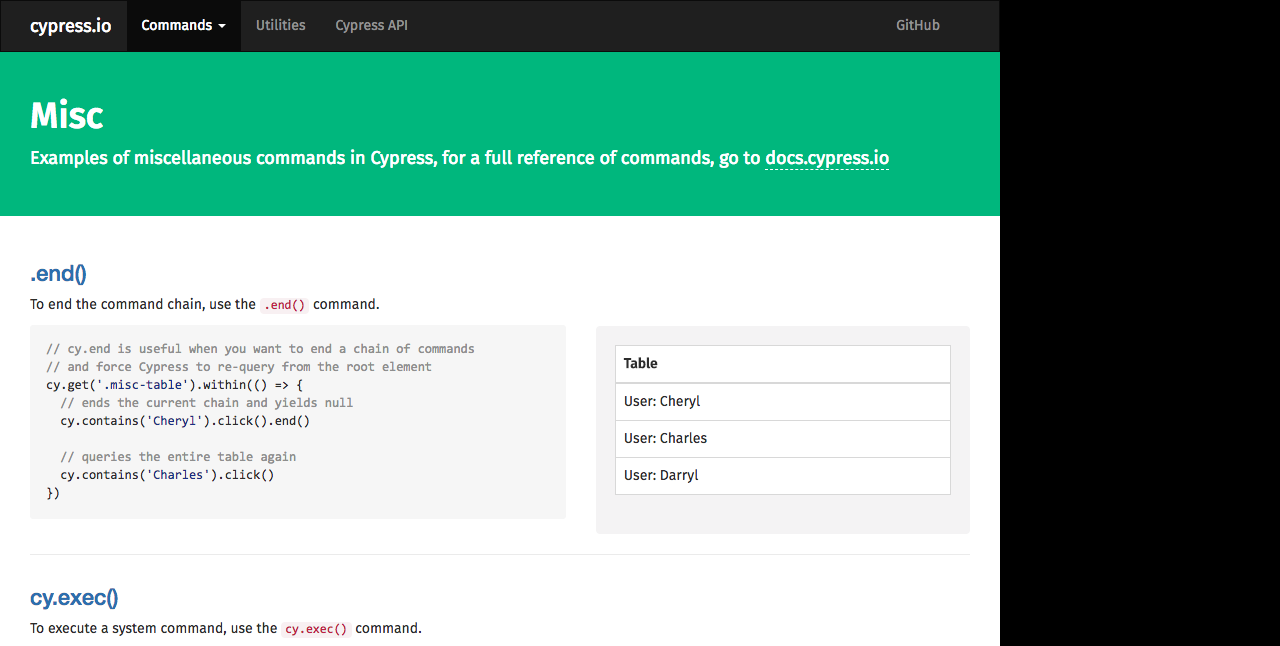Click the 'Misc' page title
This screenshot has height=646, width=1280.
click(x=67, y=116)
